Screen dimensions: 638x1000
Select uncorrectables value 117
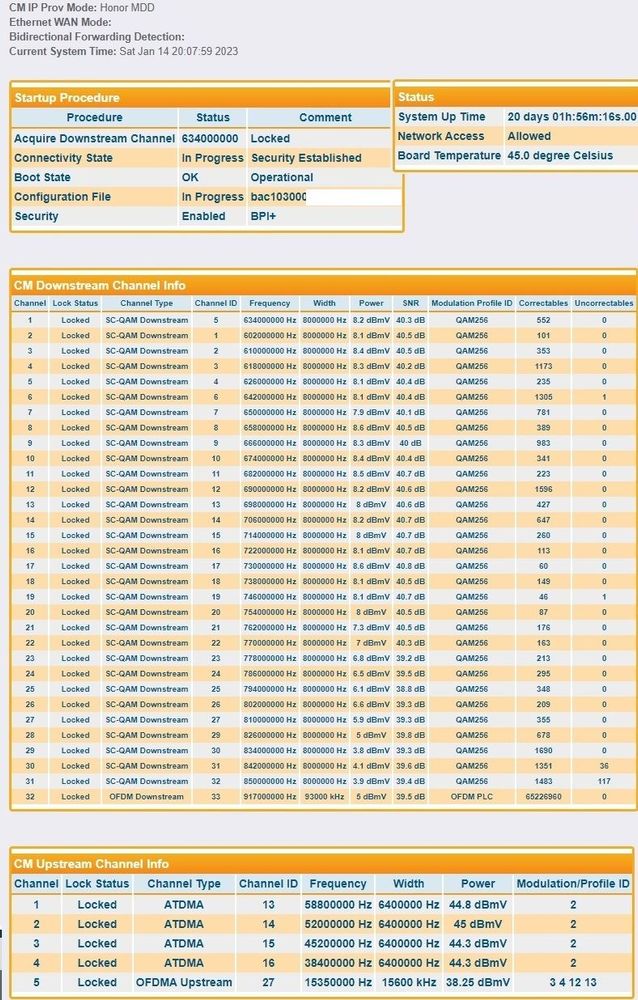[x=604, y=781]
